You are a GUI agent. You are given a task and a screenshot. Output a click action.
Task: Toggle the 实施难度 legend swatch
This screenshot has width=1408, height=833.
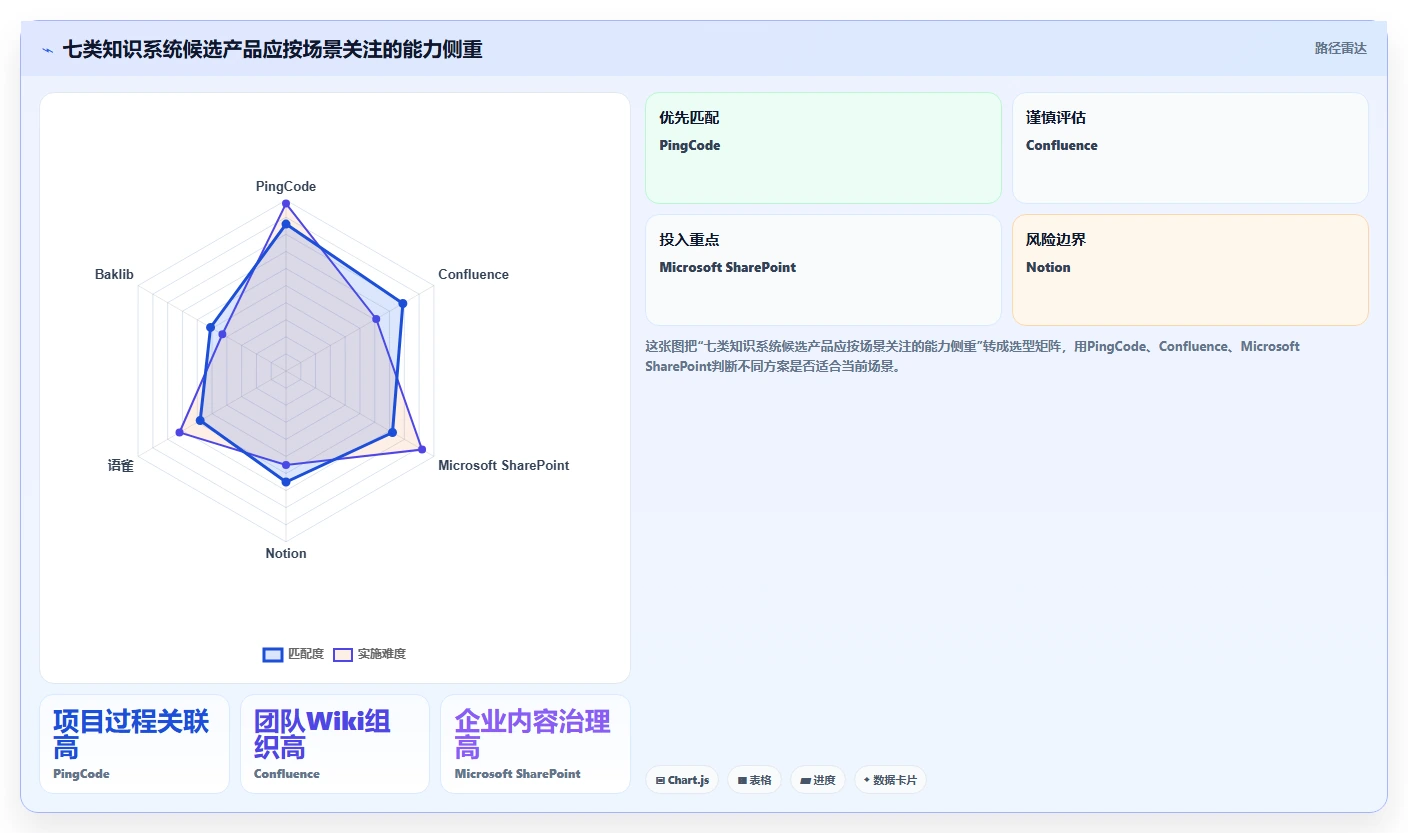343,654
